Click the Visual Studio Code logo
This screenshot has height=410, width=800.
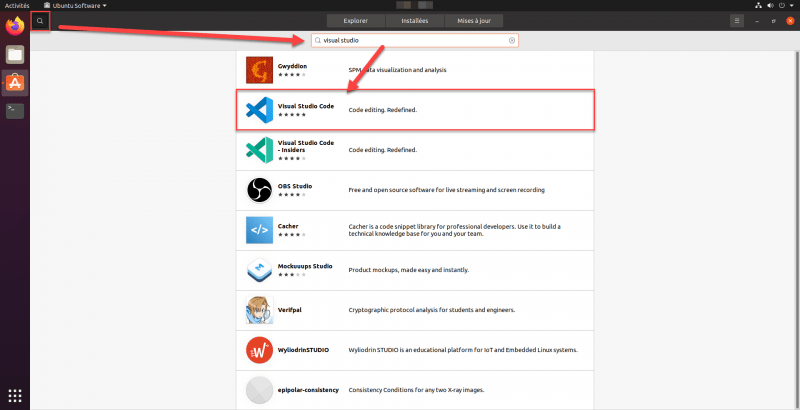[259, 110]
